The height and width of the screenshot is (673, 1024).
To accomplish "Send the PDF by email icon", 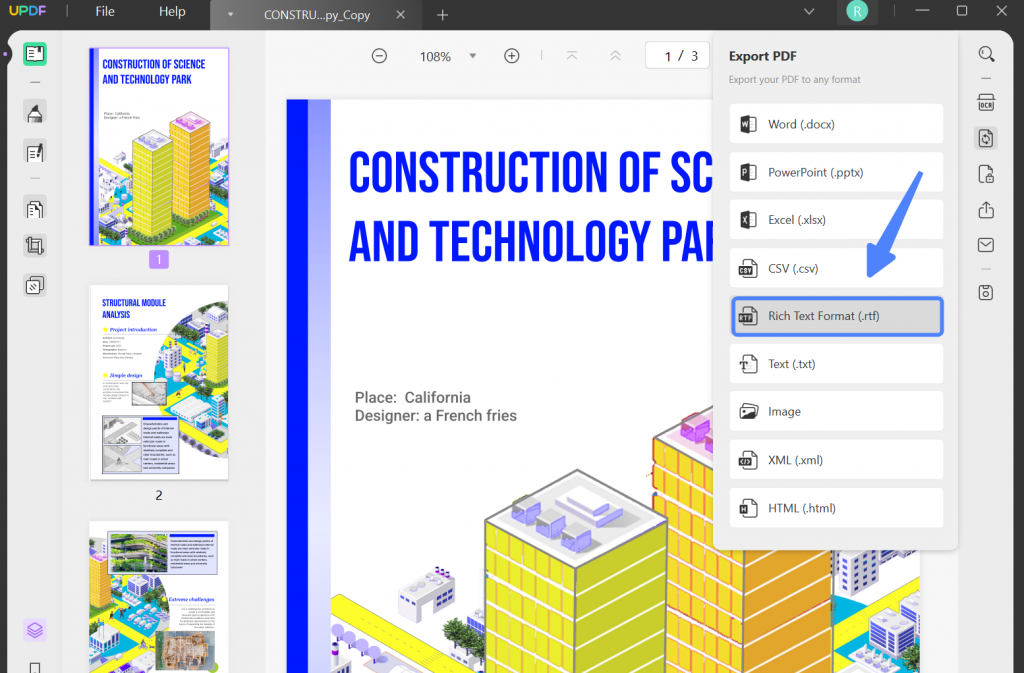I will click(x=986, y=245).
